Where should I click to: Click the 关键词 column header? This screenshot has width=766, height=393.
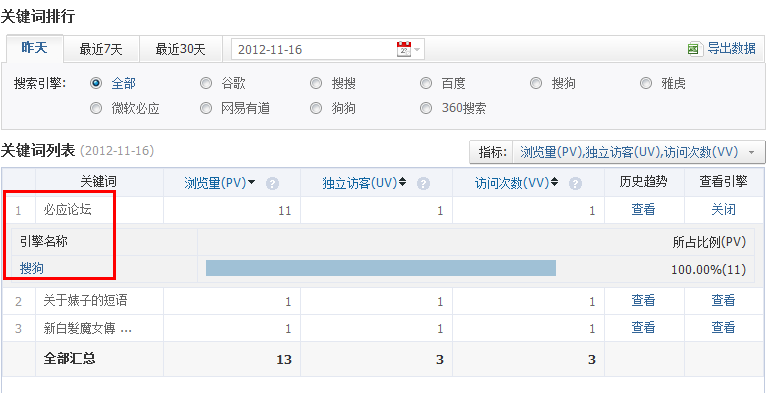coord(99,182)
